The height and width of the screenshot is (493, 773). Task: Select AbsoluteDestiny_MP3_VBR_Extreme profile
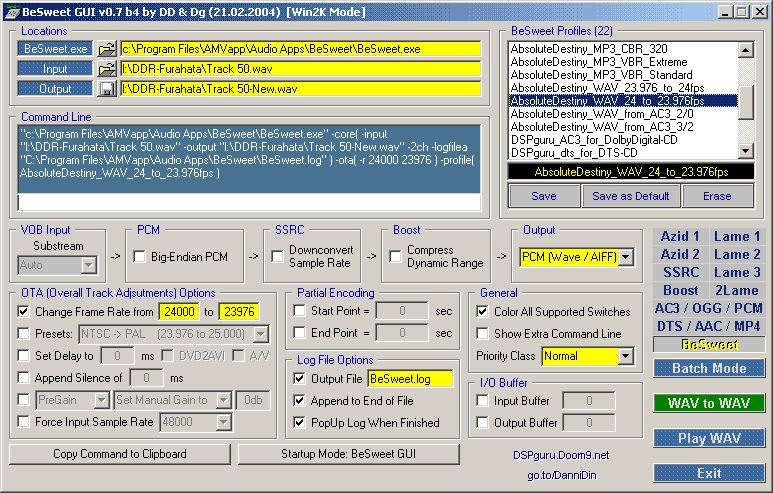623,62
